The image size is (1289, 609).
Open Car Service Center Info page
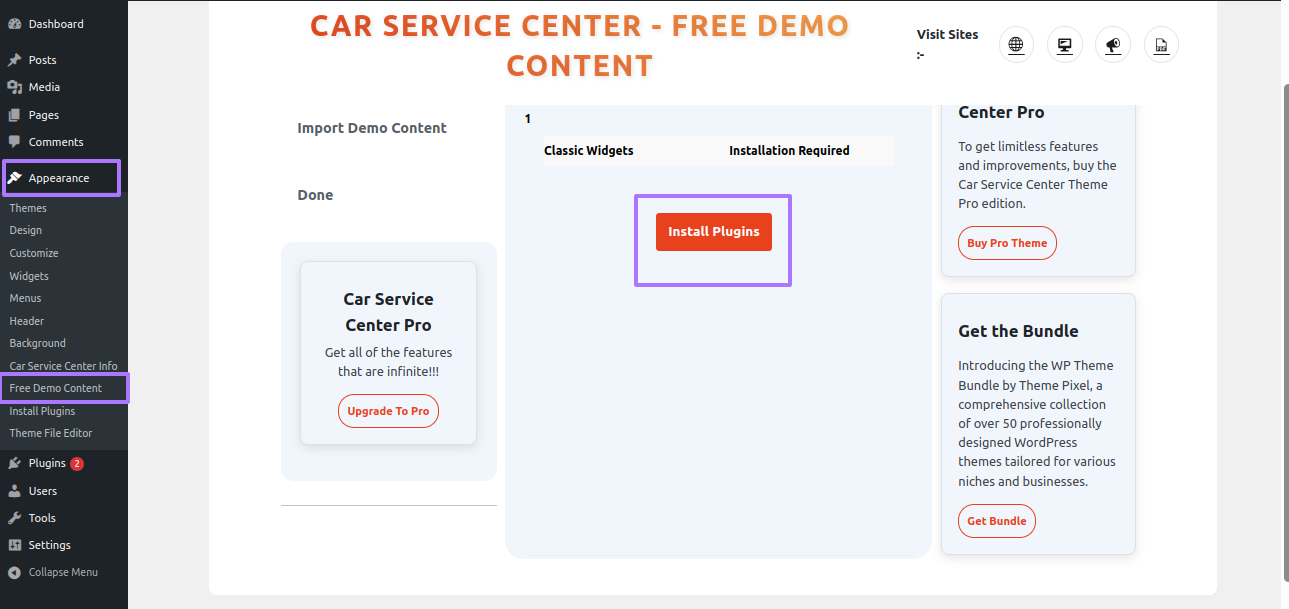click(x=63, y=366)
